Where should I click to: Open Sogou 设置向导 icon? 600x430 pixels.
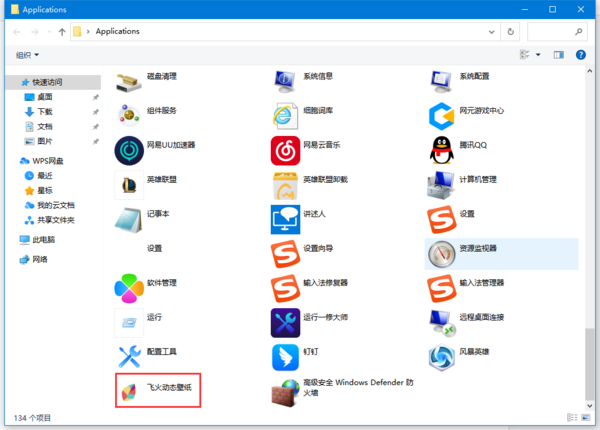click(285, 254)
